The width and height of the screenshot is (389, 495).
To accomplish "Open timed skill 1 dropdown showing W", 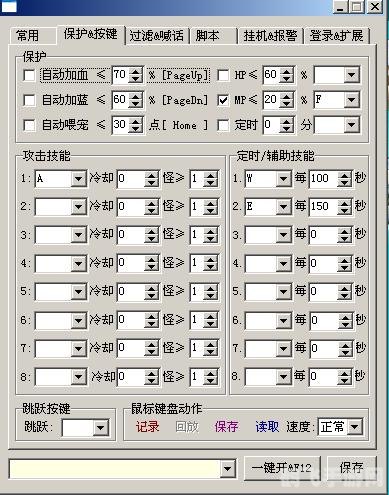I will (284, 179).
